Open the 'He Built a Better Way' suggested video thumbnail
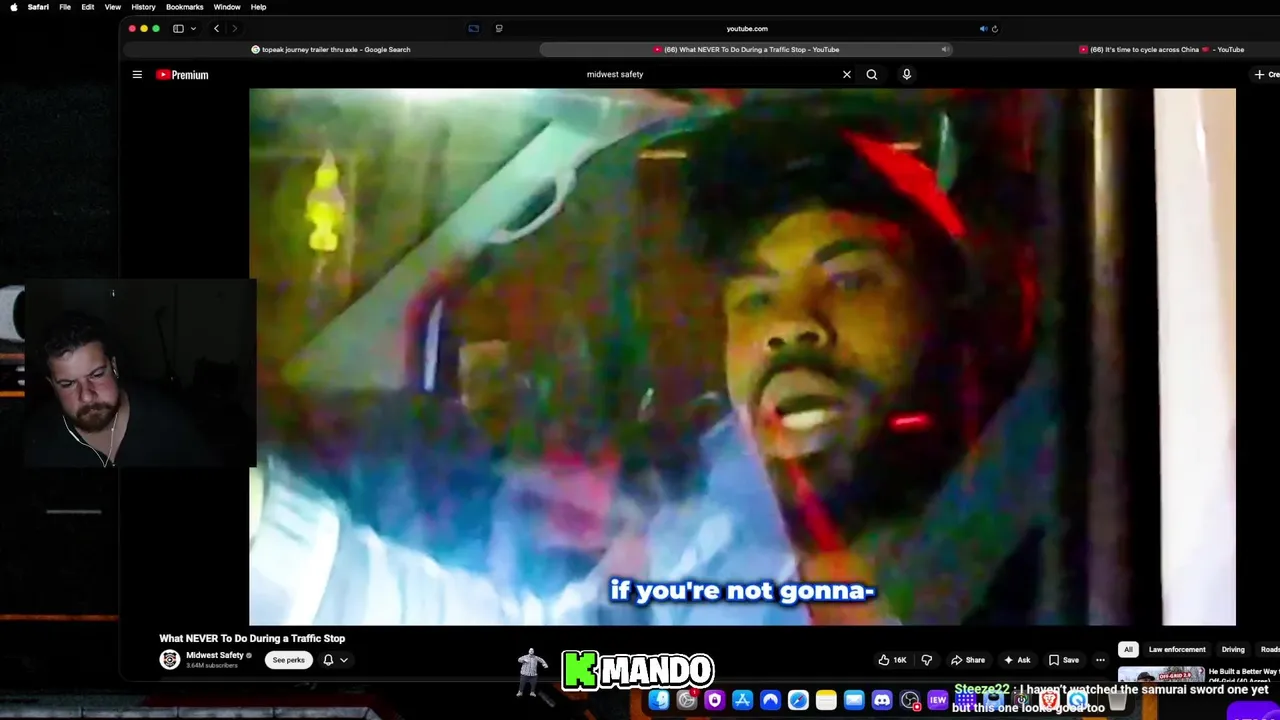 [x=1161, y=675]
